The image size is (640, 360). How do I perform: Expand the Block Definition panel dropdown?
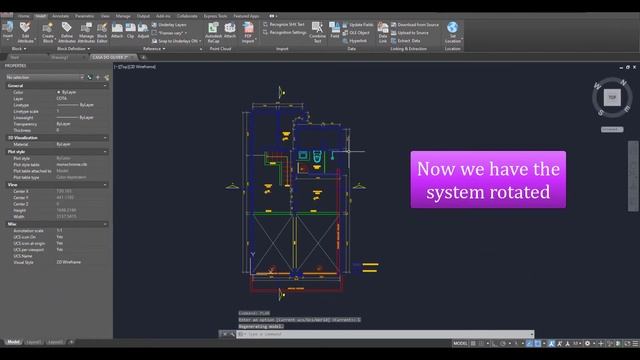73,49
